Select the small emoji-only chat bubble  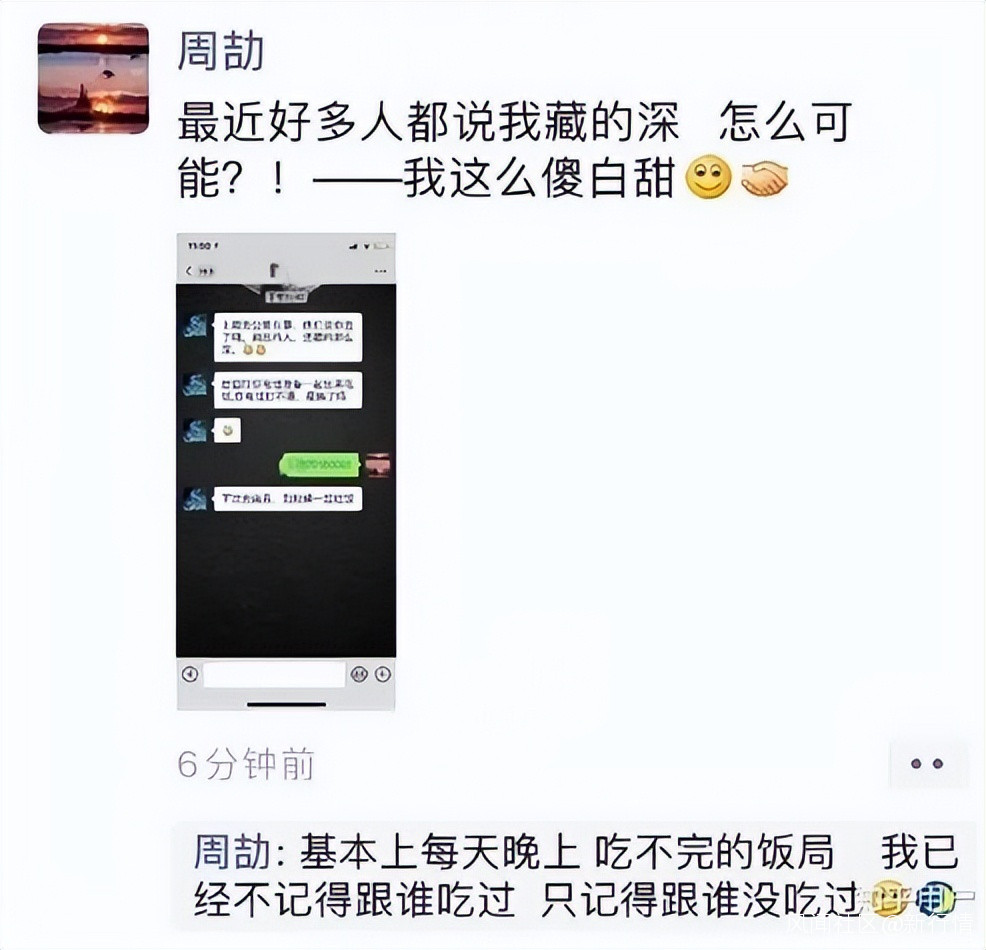tap(227, 431)
